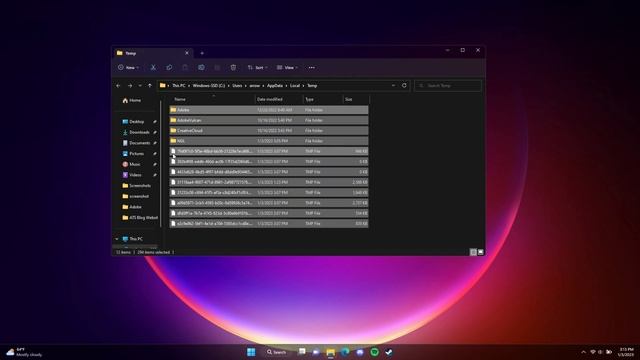Select the CreativeCloud folder row

click(x=269, y=131)
